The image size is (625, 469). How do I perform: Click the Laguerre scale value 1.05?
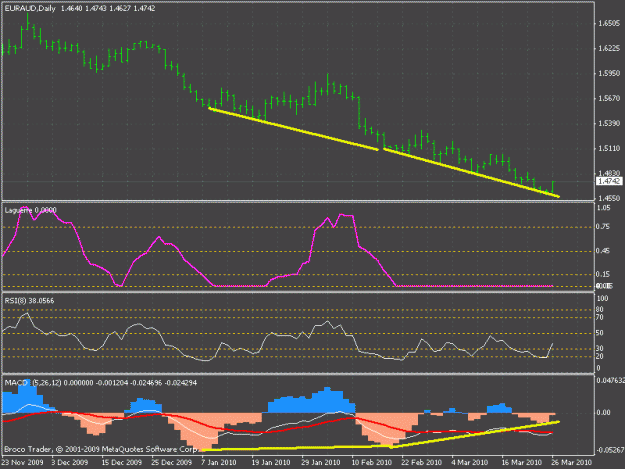603,208
